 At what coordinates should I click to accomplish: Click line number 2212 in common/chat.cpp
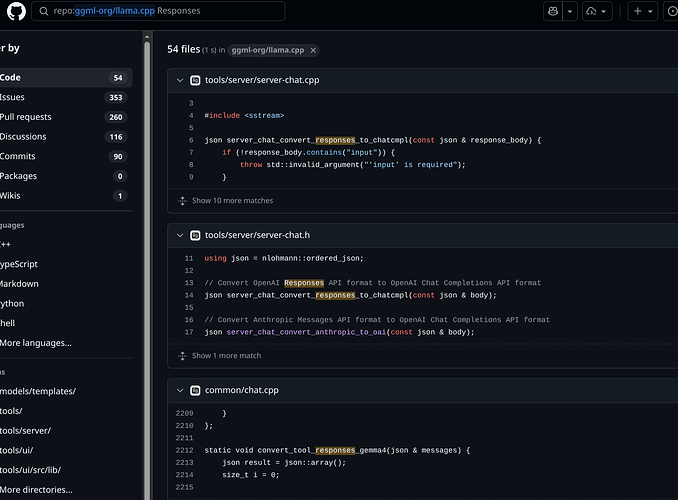click(x=184, y=450)
